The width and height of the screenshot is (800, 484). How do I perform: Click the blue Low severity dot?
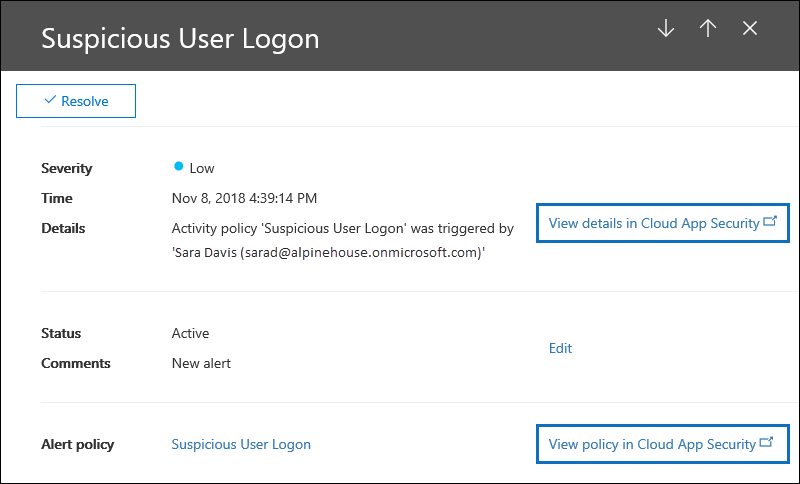click(x=178, y=166)
